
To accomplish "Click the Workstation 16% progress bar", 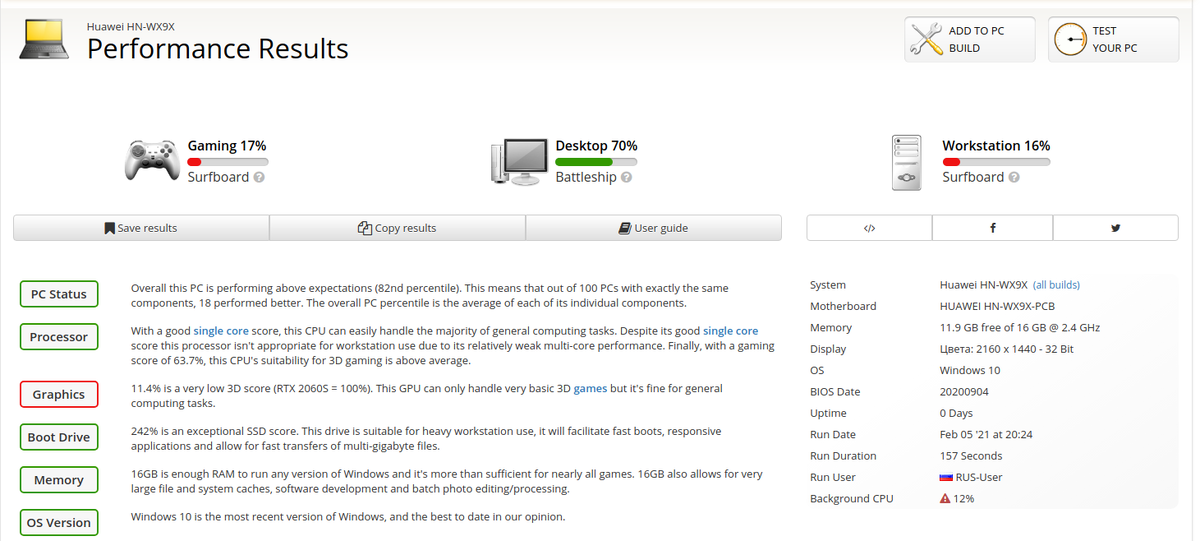I will pyautogui.click(x=996, y=162).
